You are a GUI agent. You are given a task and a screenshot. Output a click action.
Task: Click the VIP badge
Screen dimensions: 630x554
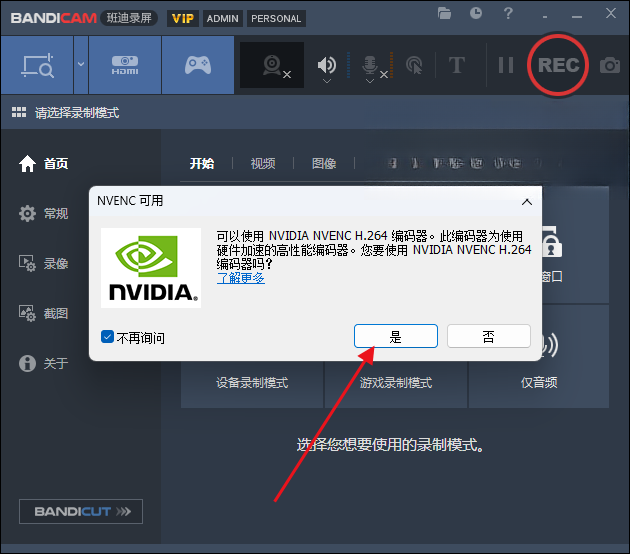(x=183, y=18)
